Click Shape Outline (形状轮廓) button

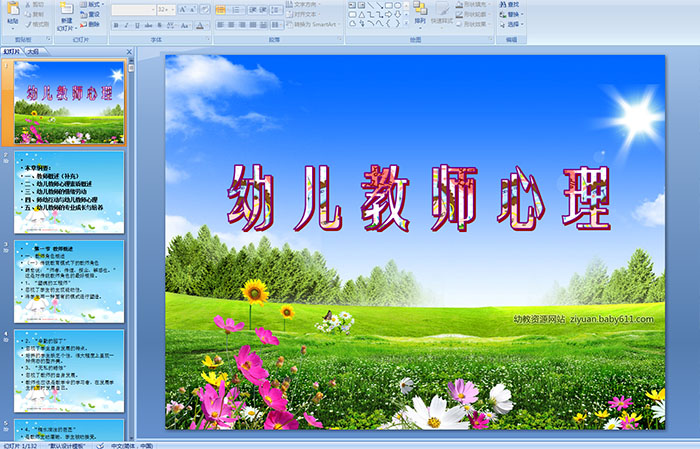(x=474, y=14)
